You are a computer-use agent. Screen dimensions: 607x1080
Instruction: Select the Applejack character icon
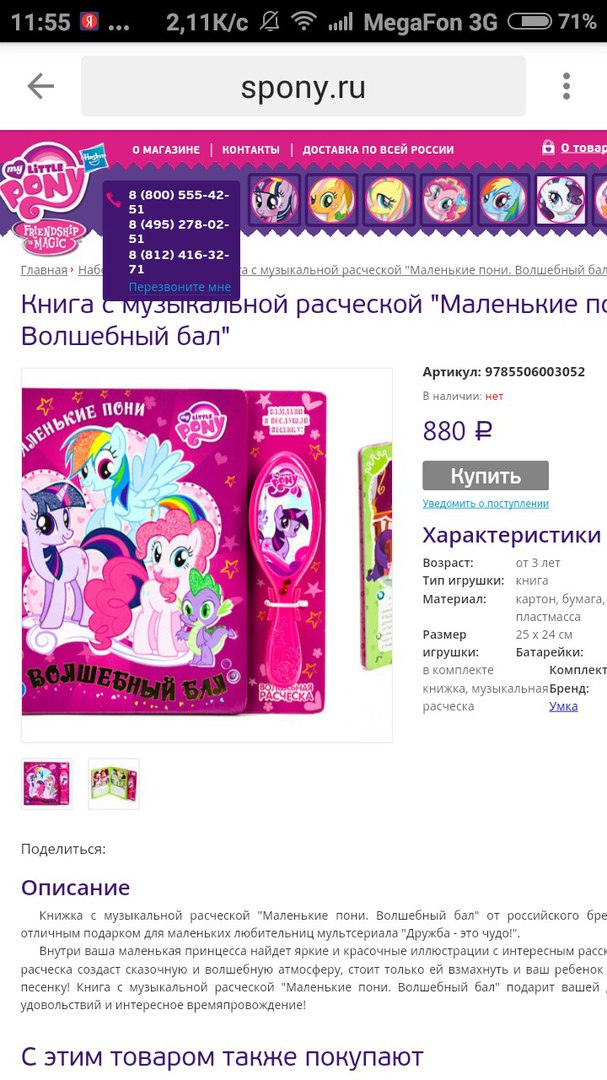(331, 200)
